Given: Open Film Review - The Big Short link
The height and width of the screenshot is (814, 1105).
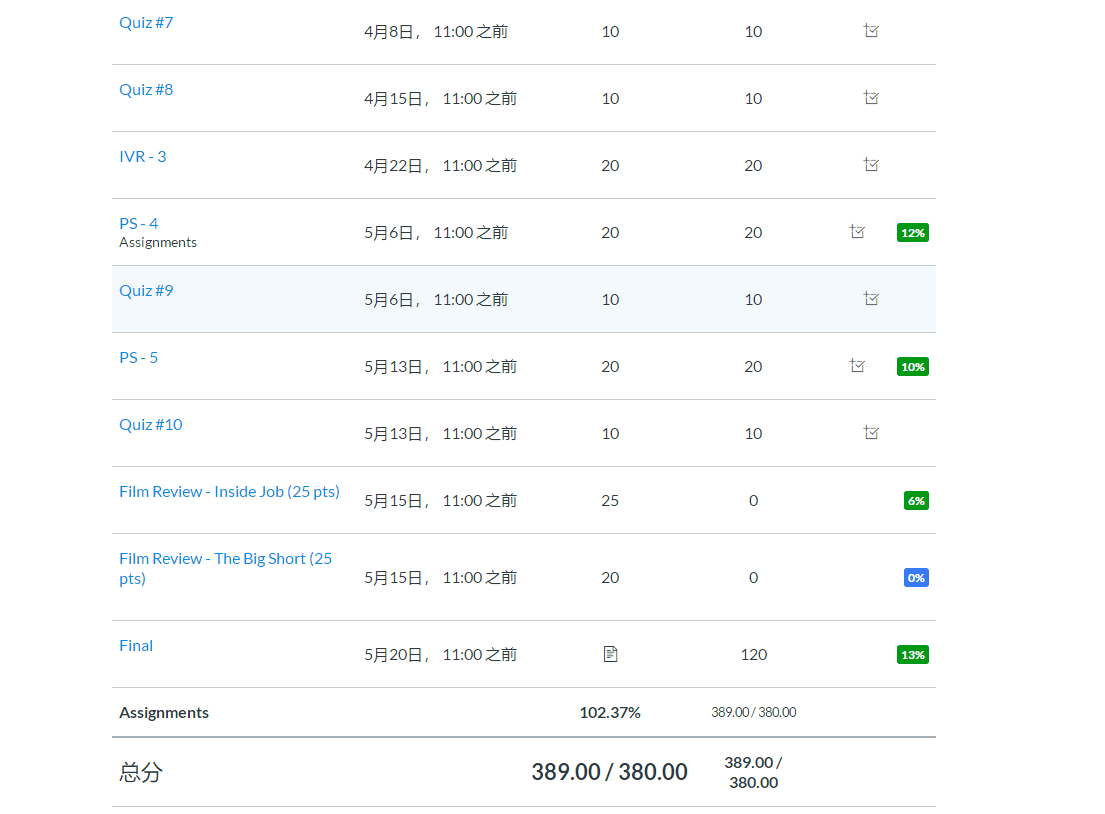Looking at the screenshot, I should (225, 559).
